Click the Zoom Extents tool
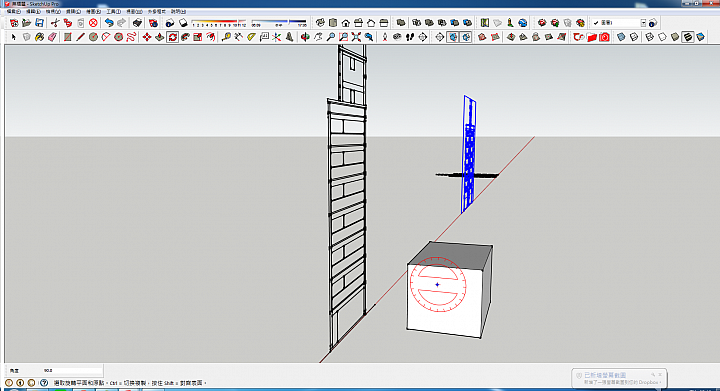This screenshot has width=720, height=391. (x=356, y=37)
